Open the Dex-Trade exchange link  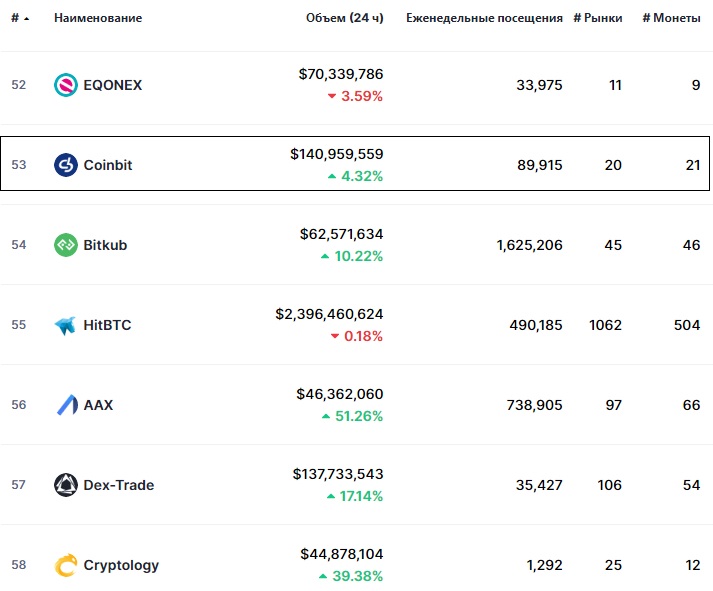[119, 485]
